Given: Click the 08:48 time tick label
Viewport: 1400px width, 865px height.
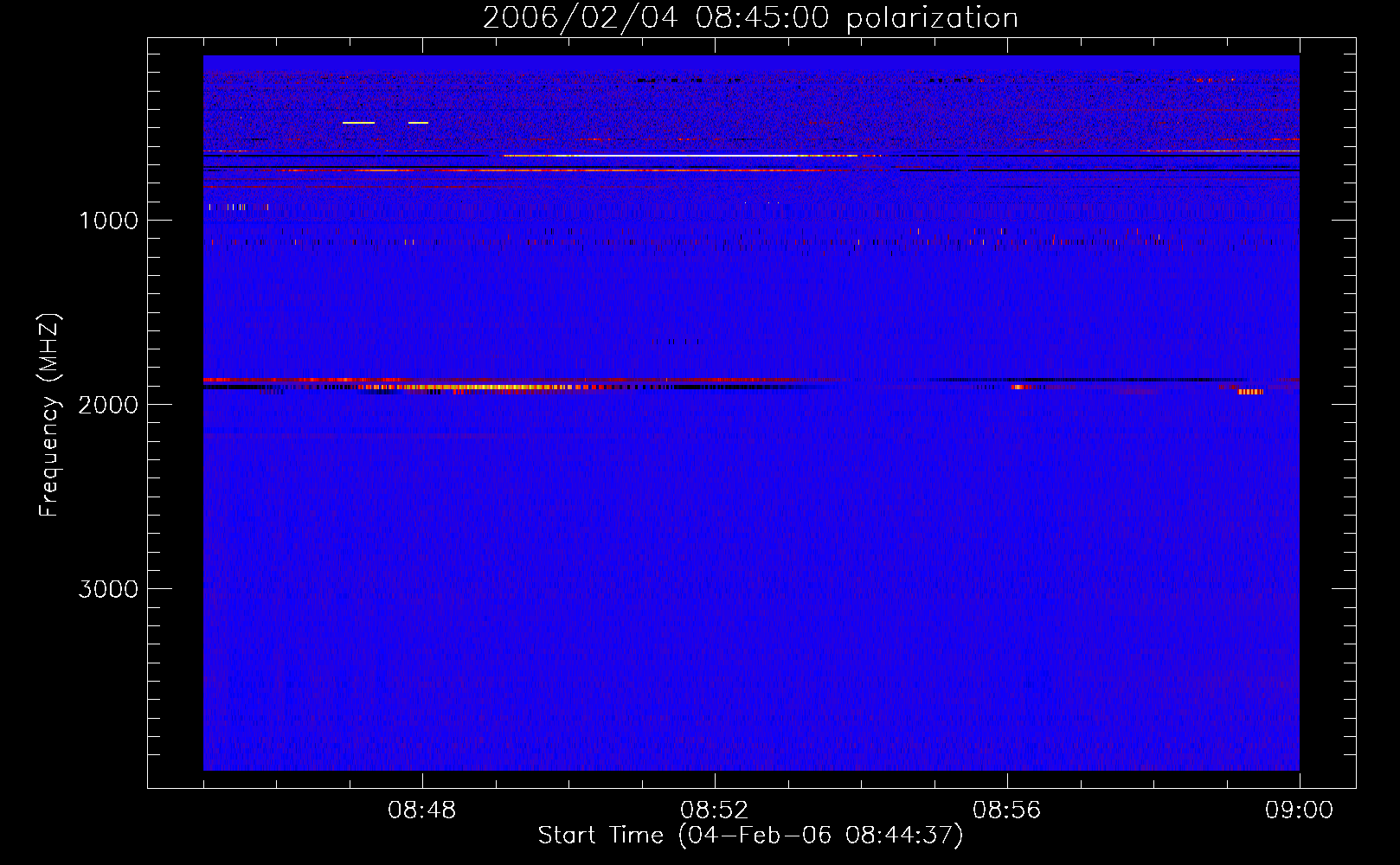Looking at the screenshot, I should point(422,811).
